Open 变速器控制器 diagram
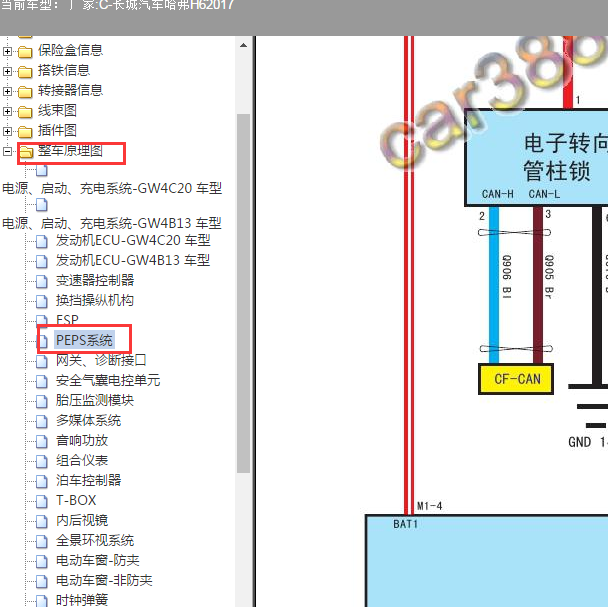The height and width of the screenshot is (607, 608). (95, 280)
